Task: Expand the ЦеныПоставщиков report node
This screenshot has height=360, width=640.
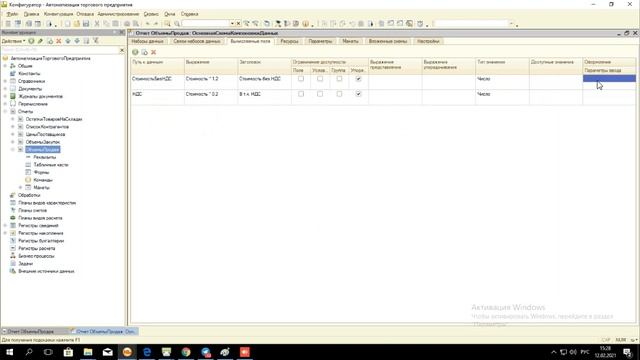Action: 13,134
